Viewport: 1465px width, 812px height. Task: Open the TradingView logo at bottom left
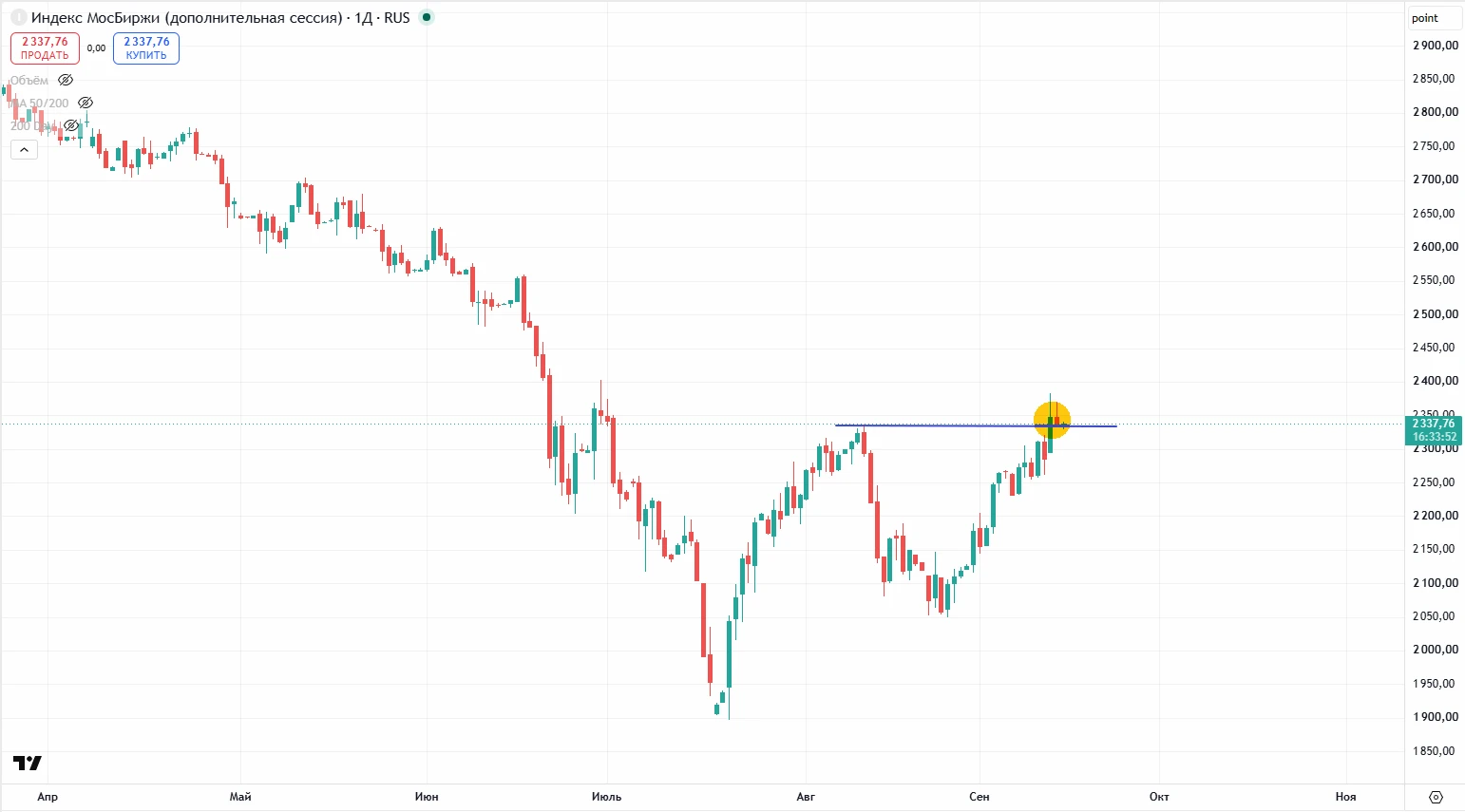tap(28, 763)
